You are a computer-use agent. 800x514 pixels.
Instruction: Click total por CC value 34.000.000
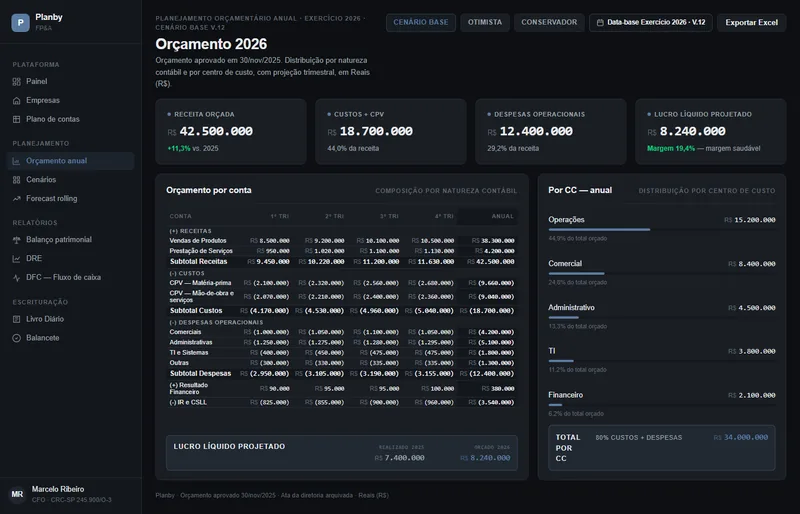pyautogui.click(x=741, y=437)
